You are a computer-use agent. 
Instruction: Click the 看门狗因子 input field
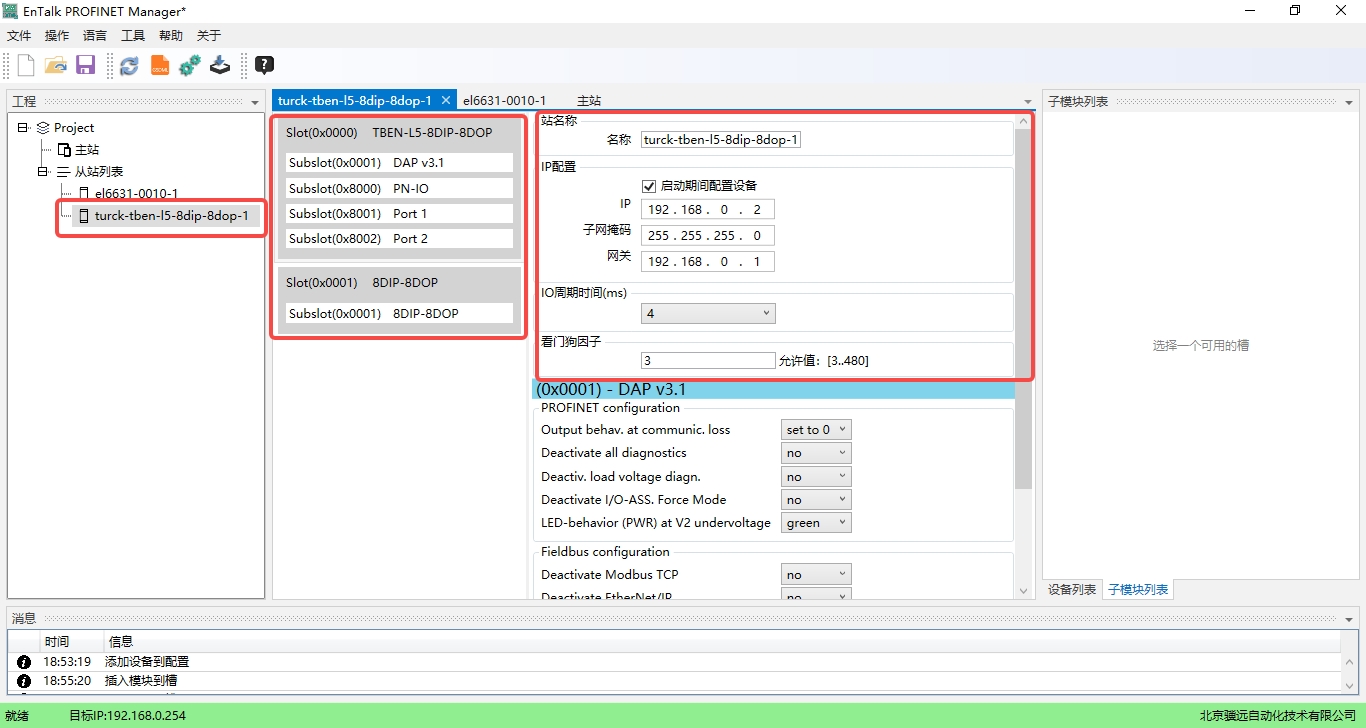(x=708, y=361)
